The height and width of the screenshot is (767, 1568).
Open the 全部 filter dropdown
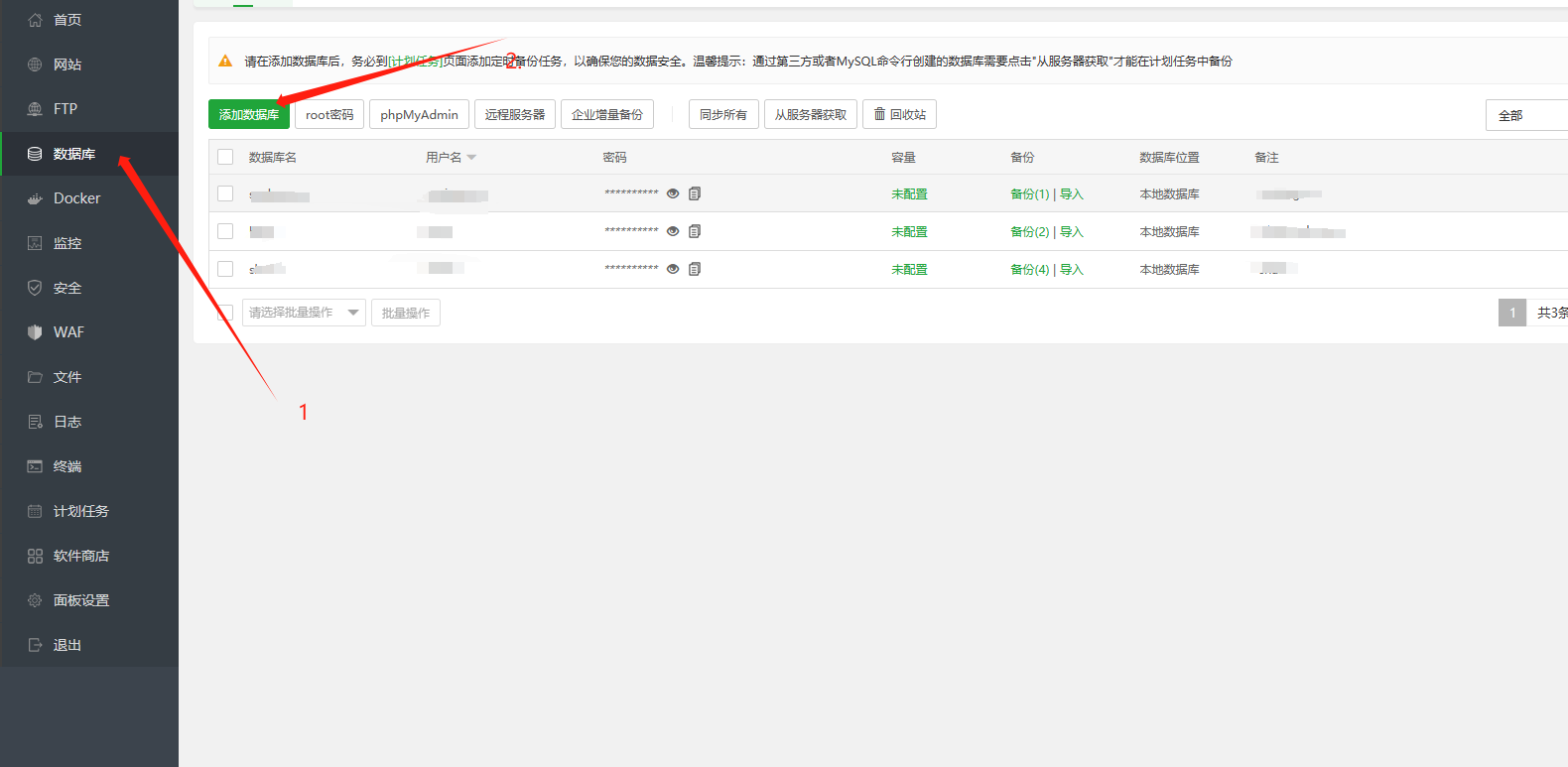(x=1526, y=115)
